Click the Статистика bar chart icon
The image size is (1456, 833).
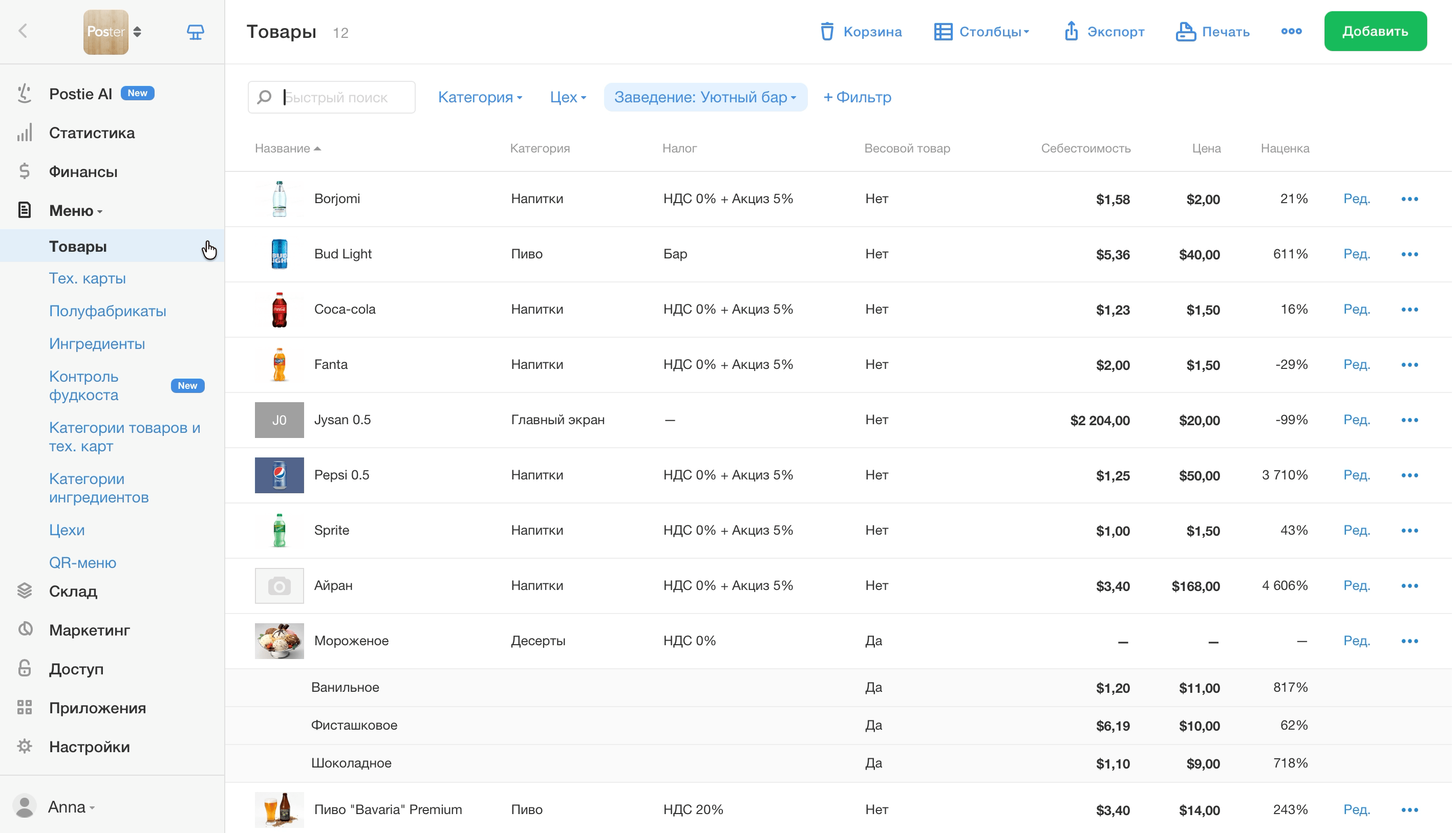click(25, 133)
